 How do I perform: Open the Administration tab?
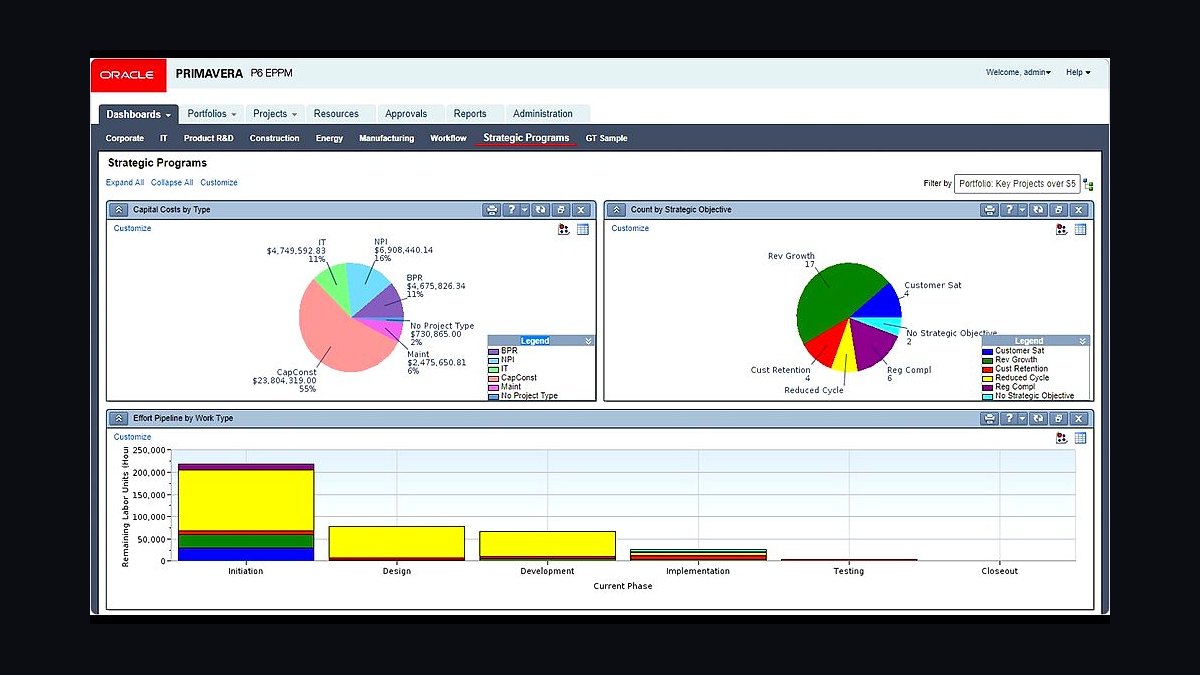[x=543, y=114]
